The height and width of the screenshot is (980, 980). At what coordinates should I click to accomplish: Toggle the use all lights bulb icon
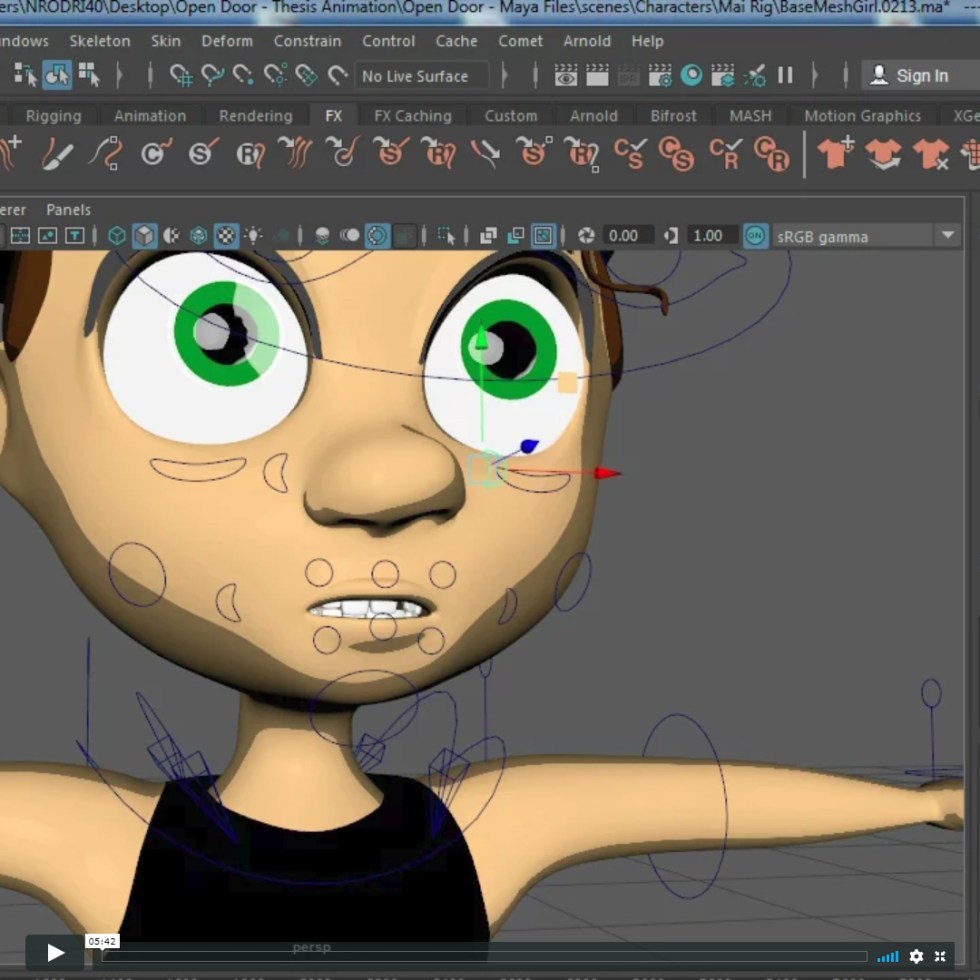[x=254, y=236]
